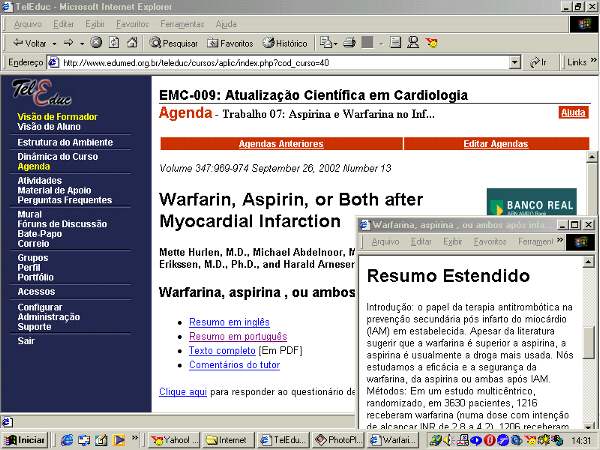The image size is (600, 450).
Task: Click the Iniciar start button in taskbar
Action: [x=25, y=439]
